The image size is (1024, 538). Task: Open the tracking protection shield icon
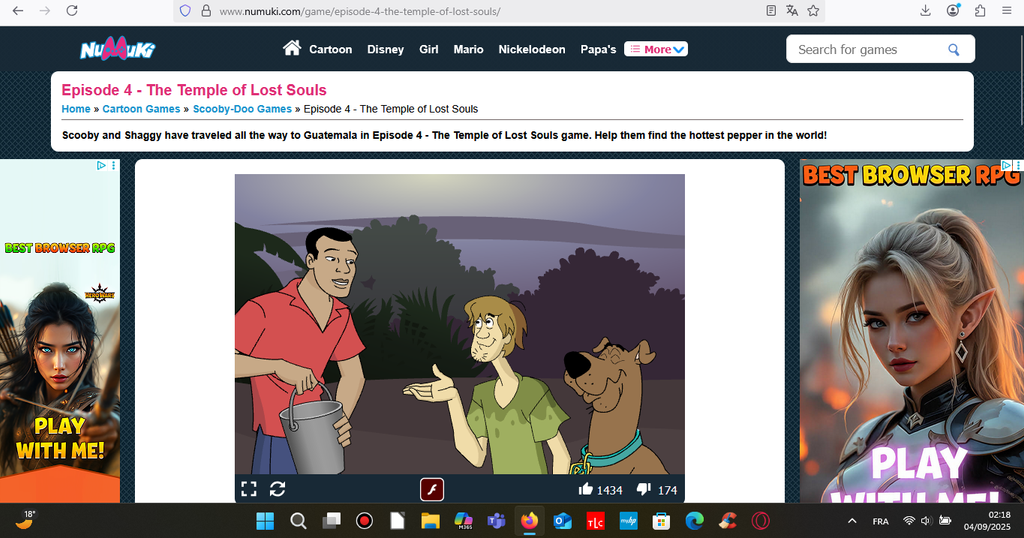185,11
